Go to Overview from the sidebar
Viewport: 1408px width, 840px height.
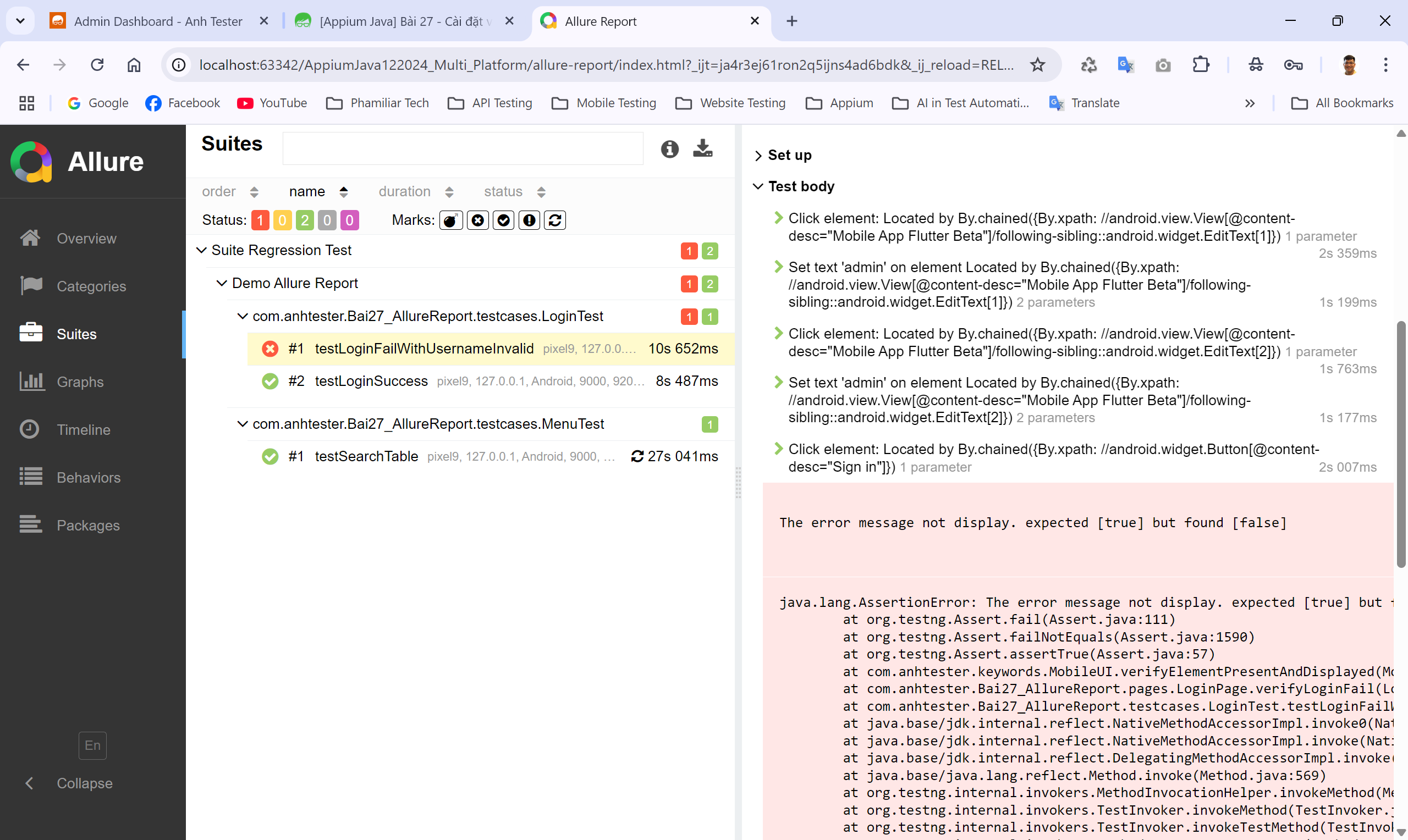(86, 238)
